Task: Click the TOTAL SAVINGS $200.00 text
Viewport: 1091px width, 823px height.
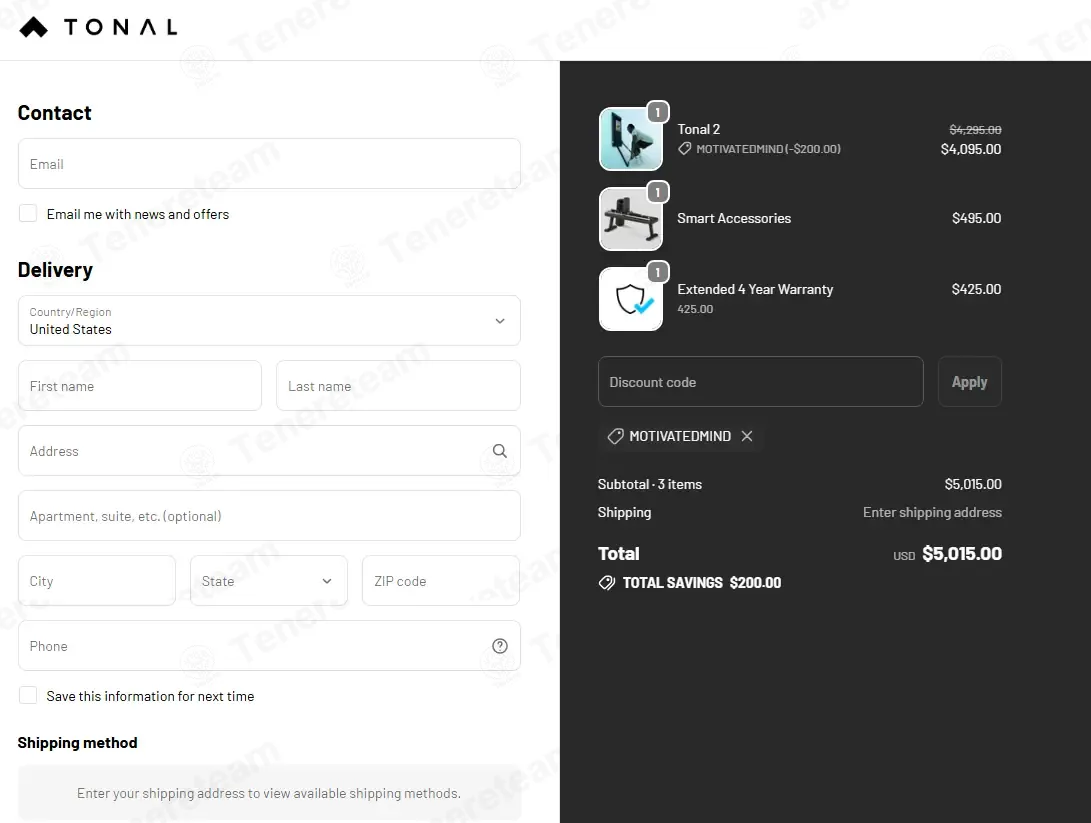Action: 702,583
